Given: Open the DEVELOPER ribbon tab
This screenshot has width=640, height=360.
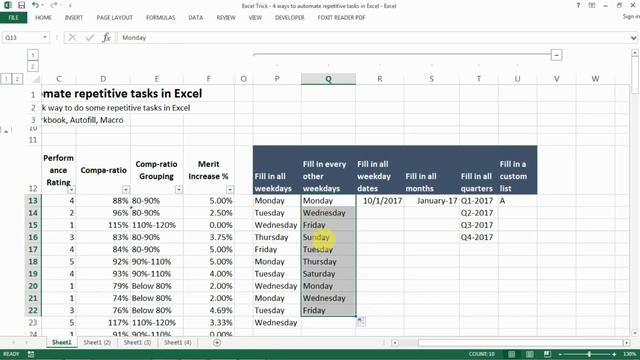Looking at the screenshot, I should [x=290, y=18].
